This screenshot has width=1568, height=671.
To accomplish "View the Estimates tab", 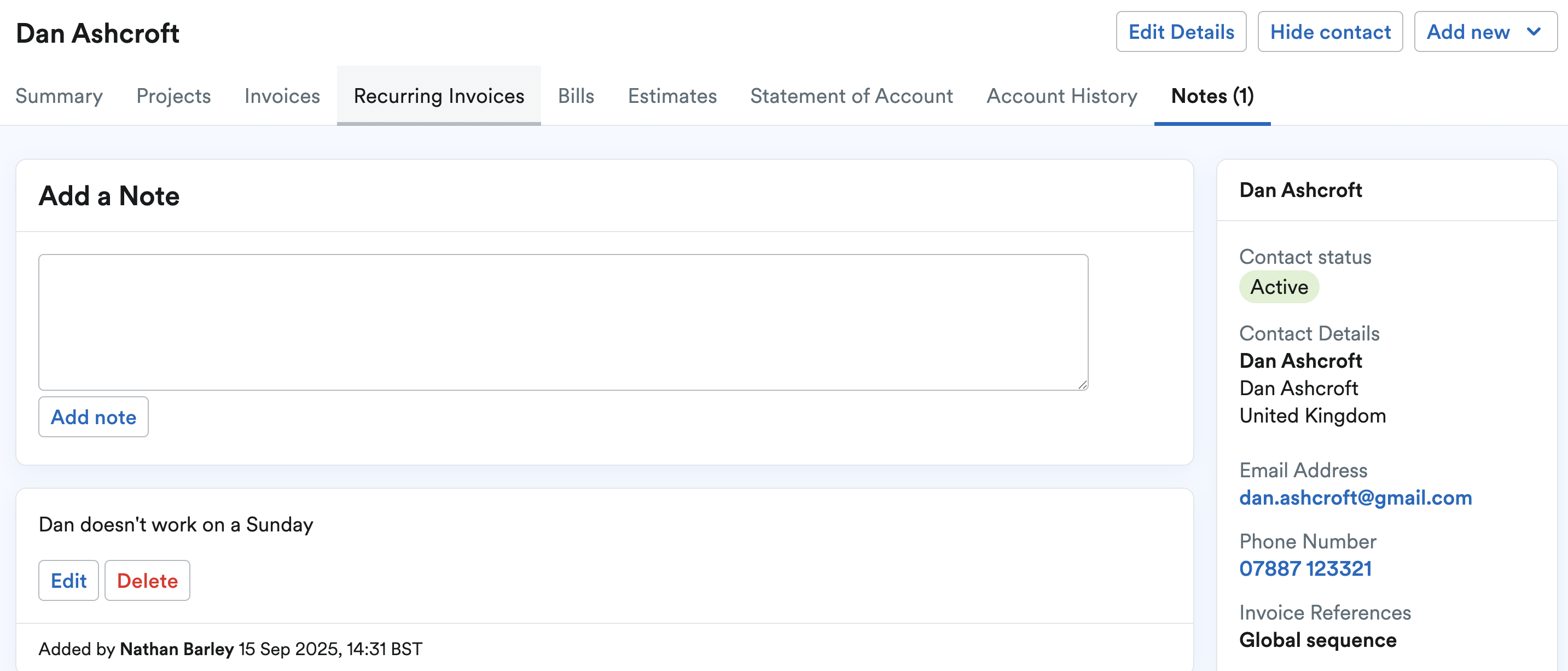I will [672, 96].
